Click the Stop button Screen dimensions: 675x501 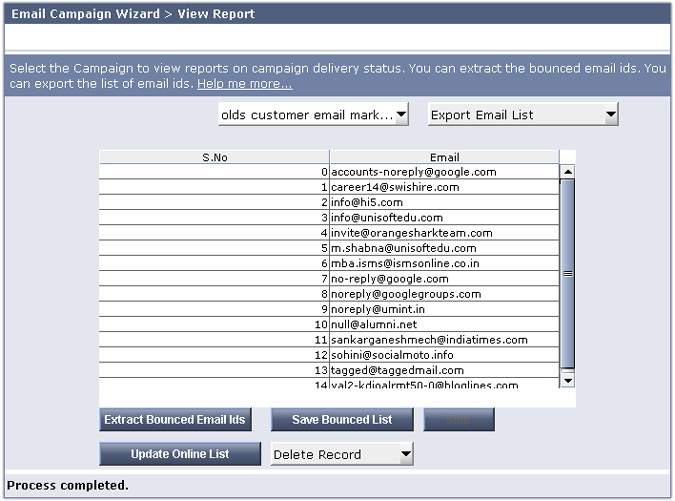click(459, 420)
